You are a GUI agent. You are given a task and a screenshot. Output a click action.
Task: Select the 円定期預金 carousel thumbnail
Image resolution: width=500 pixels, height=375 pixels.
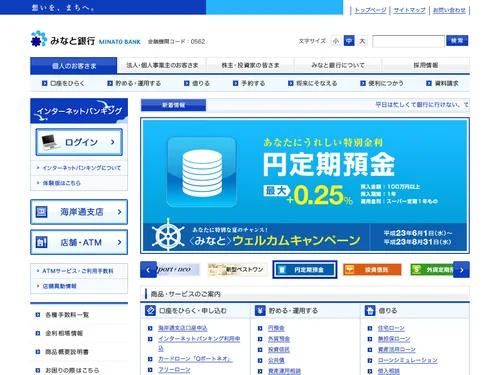coord(305,270)
